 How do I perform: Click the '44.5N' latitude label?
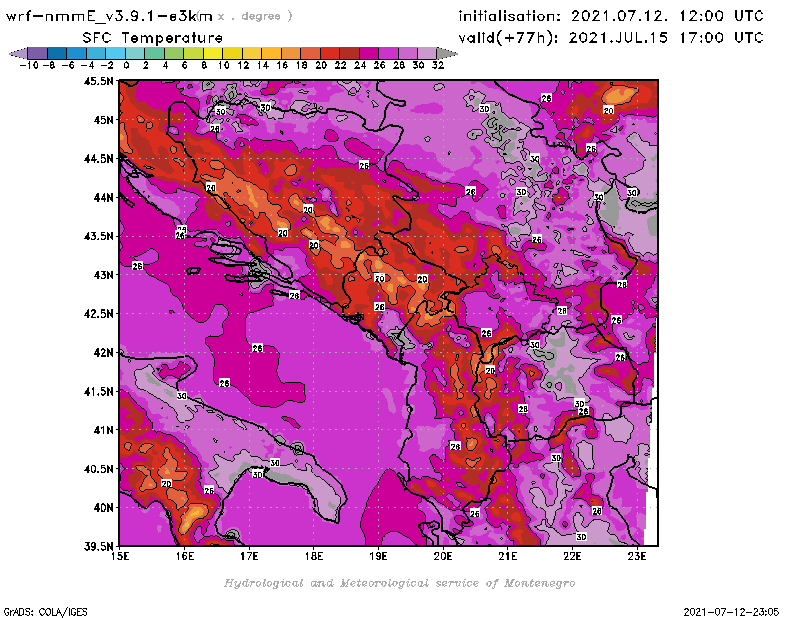click(98, 158)
